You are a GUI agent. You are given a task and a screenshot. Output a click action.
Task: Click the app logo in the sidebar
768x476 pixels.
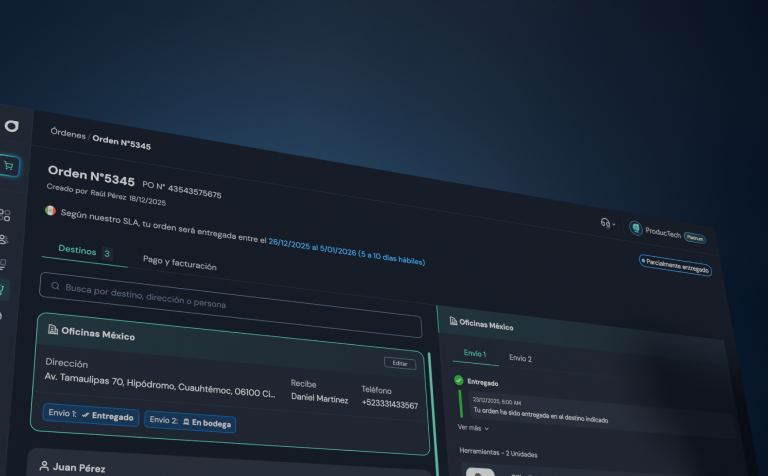[12, 126]
